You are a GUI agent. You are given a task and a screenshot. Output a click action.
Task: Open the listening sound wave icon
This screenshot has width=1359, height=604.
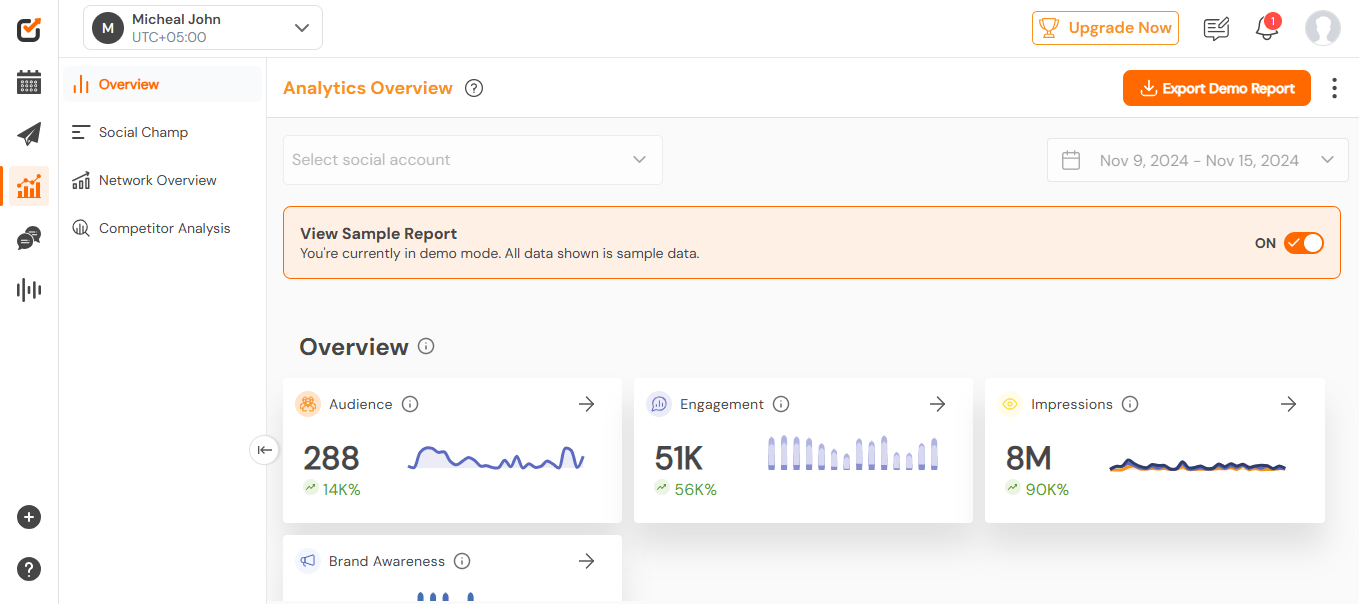click(x=29, y=290)
